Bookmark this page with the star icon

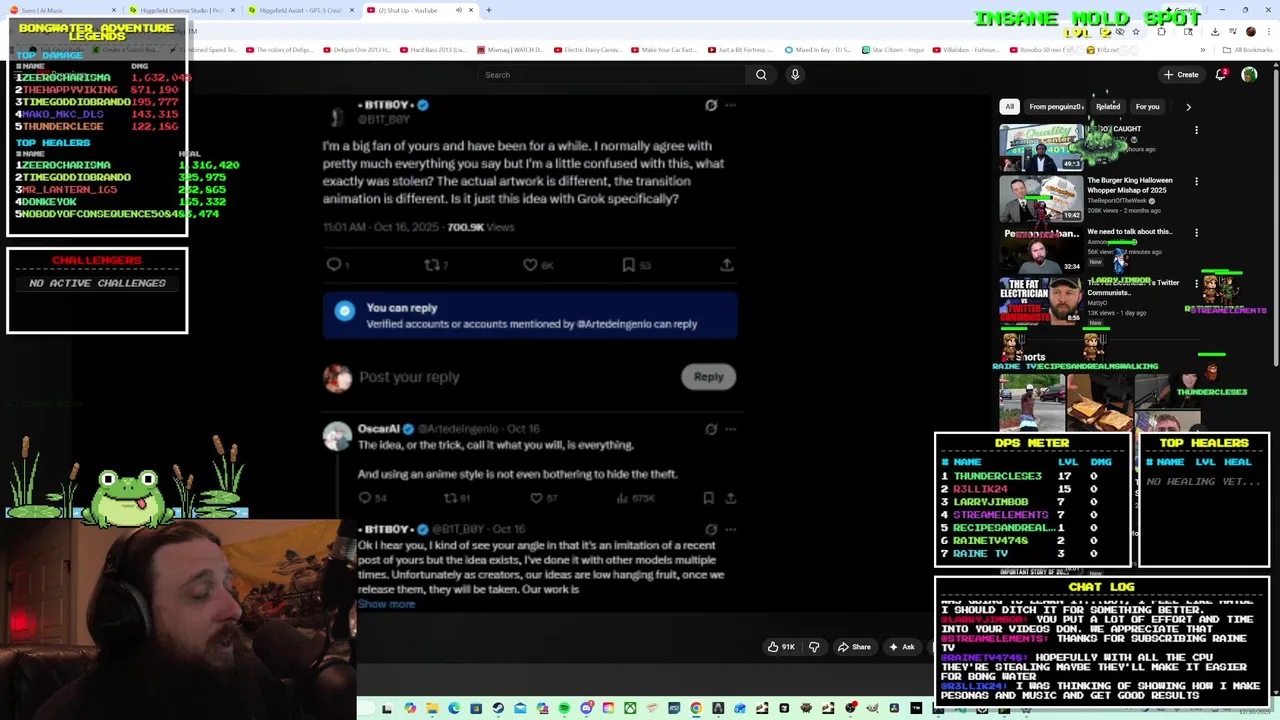pyautogui.click(x=1136, y=32)
